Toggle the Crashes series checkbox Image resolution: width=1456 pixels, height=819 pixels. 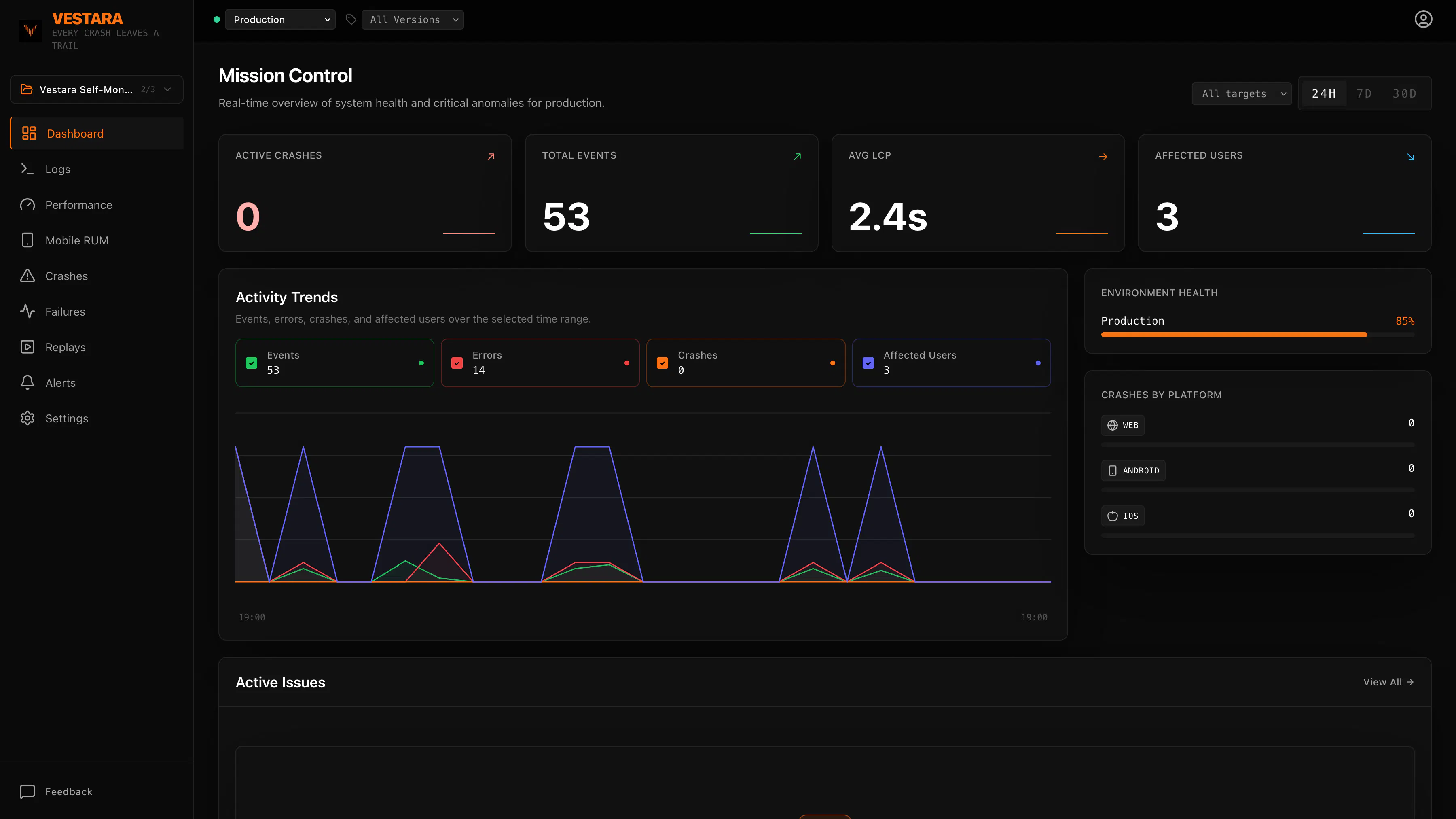[x=662, y=363]
